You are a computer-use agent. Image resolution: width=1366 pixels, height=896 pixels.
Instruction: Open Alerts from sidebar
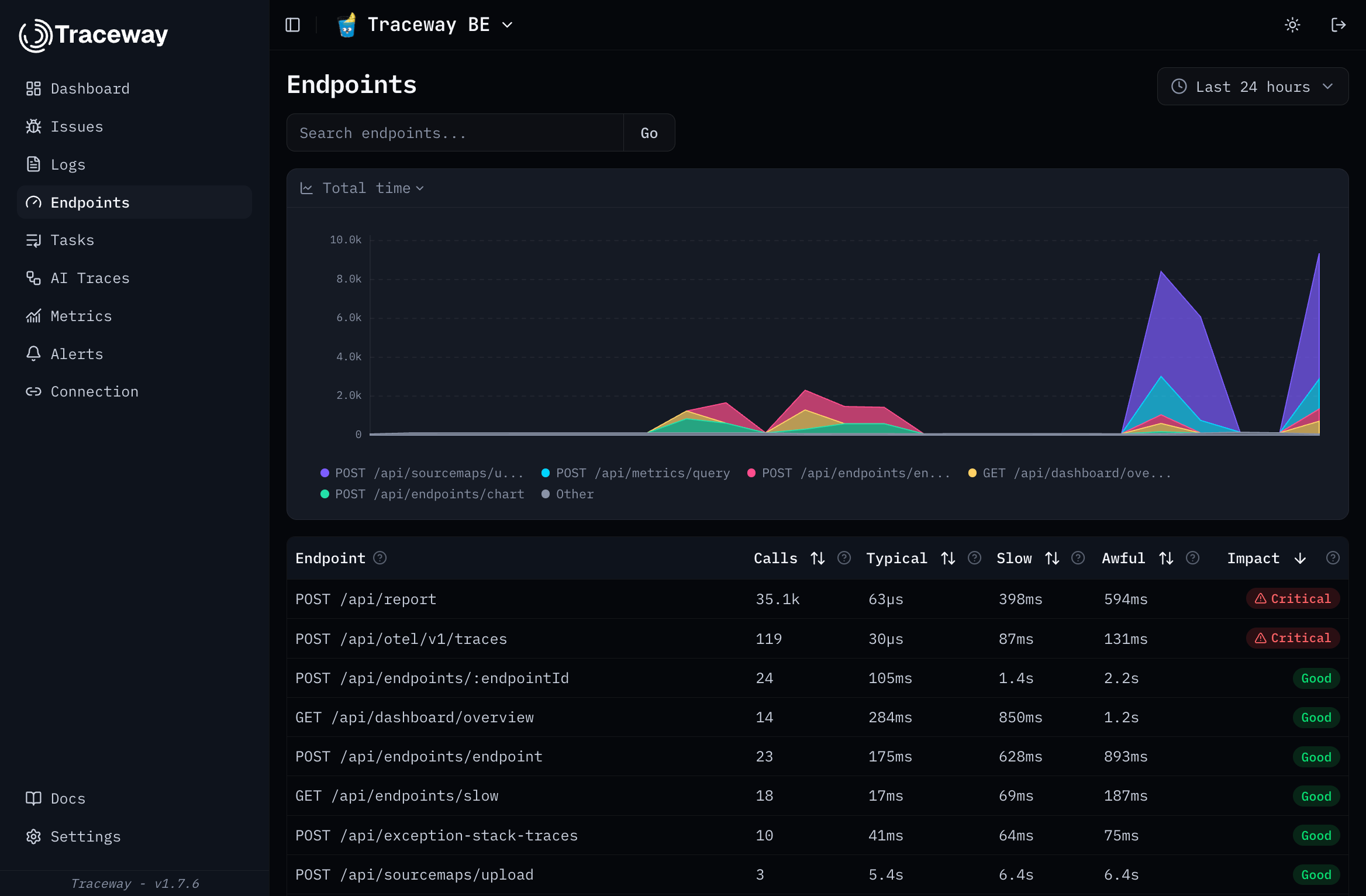pos(134,354)
